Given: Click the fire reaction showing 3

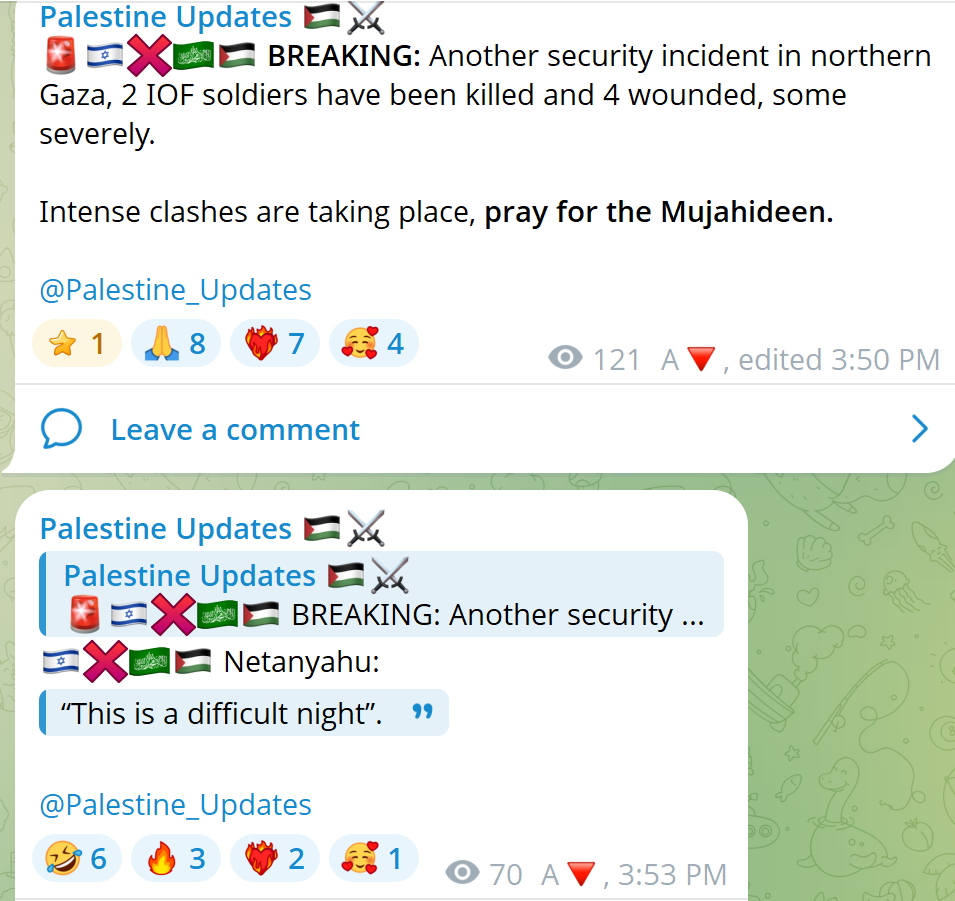Looking at the screenshot, I should click(175, 858).
